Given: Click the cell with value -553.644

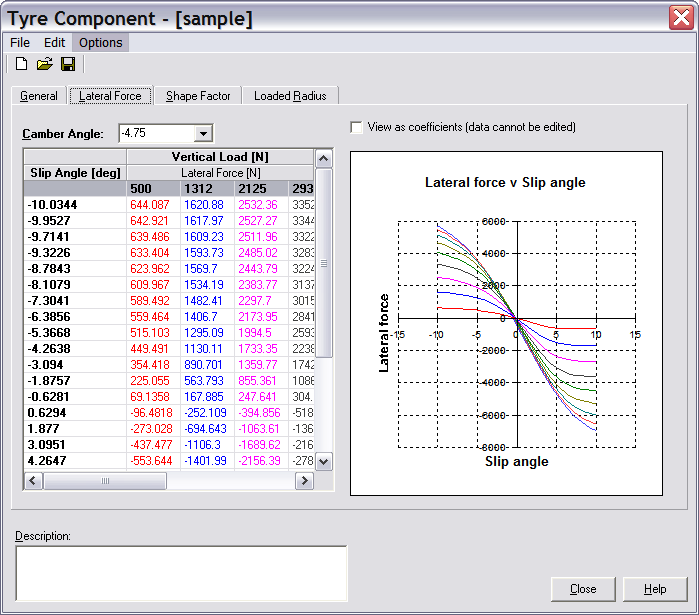Looking at the screenshot, I should click(153, 461).
